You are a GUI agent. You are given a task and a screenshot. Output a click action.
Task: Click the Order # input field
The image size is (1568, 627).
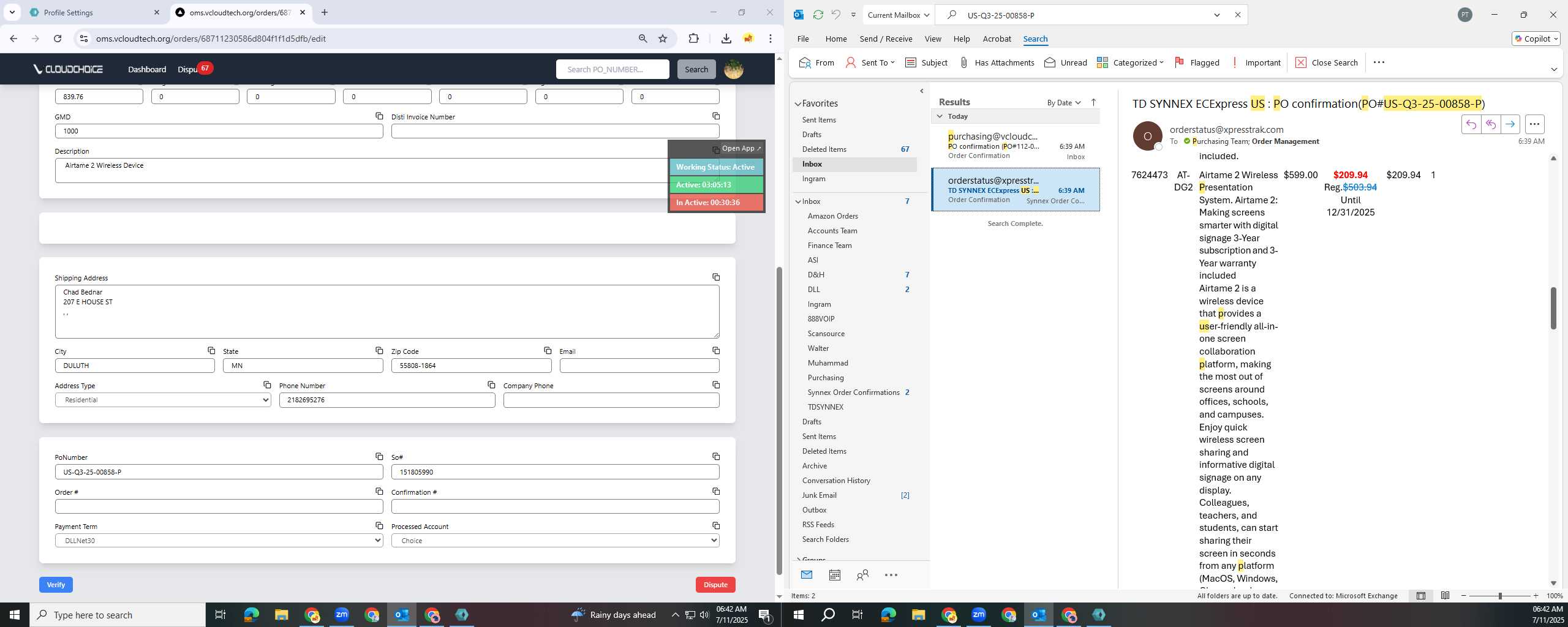[219, 506]
